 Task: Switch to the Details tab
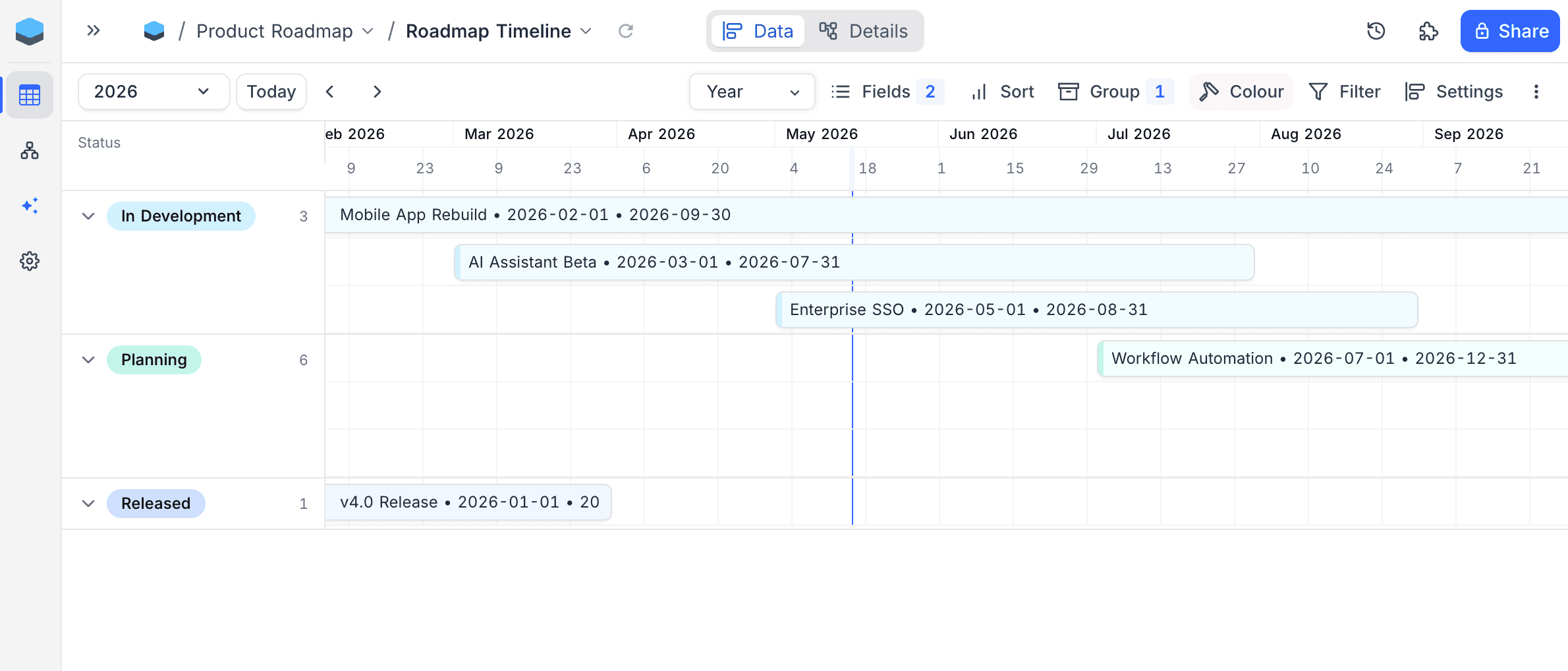coord(864,31)
